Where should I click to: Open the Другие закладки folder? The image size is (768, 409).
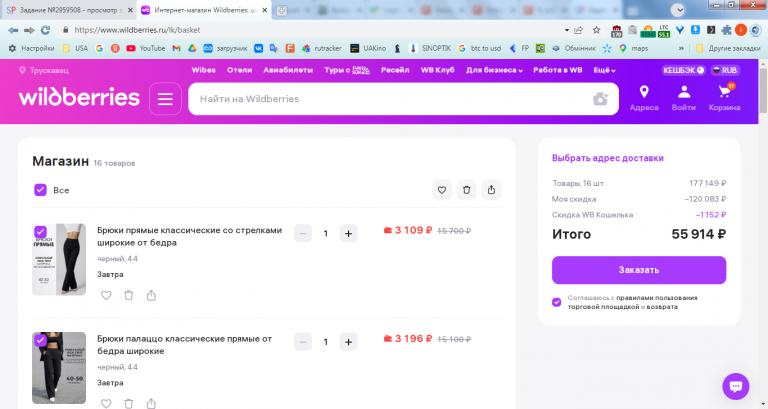click(728, 48)
